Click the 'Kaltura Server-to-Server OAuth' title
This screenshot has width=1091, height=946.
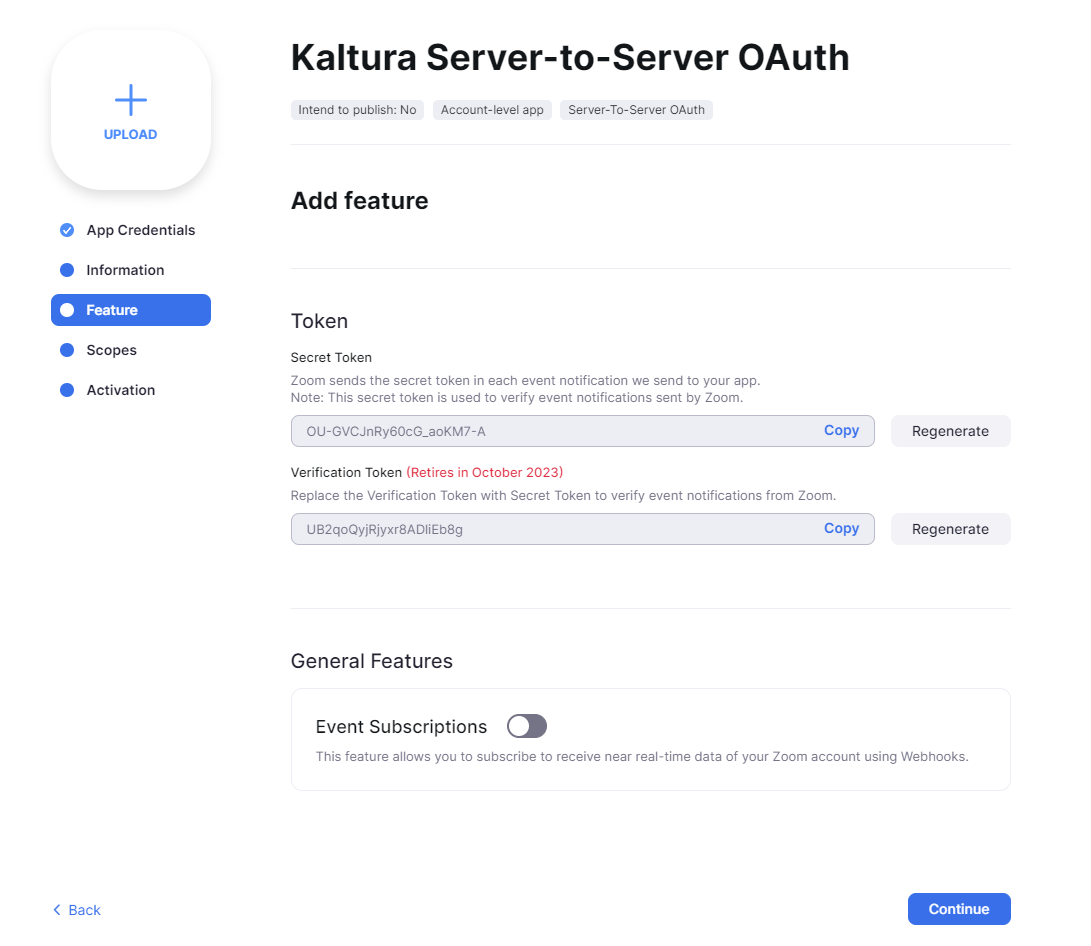571,57
